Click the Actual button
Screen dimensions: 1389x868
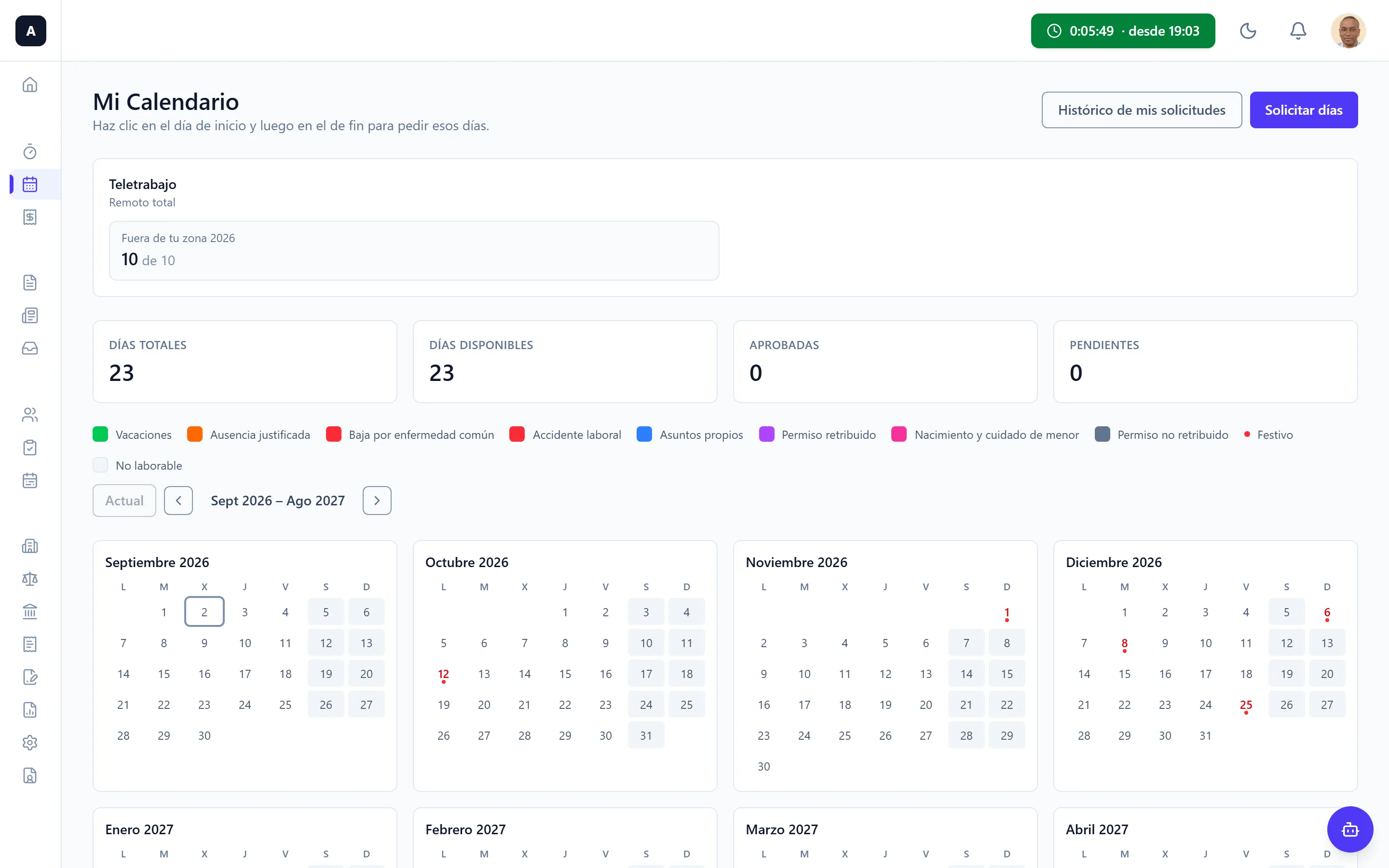124,501
